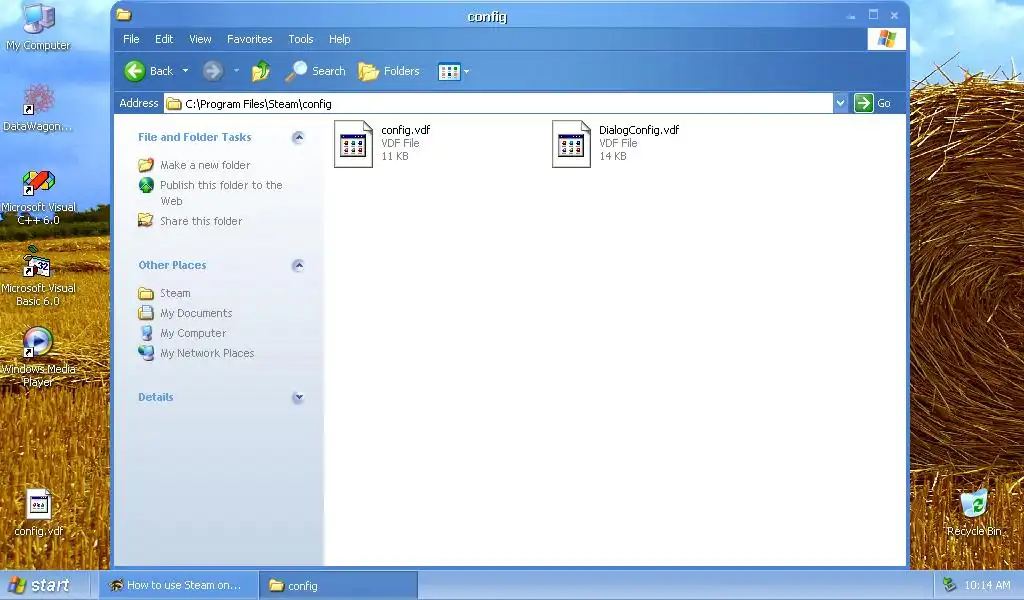The image size is (1024, 600).
Task: Click the Make a new folder icon
Action: click(146, 165)
